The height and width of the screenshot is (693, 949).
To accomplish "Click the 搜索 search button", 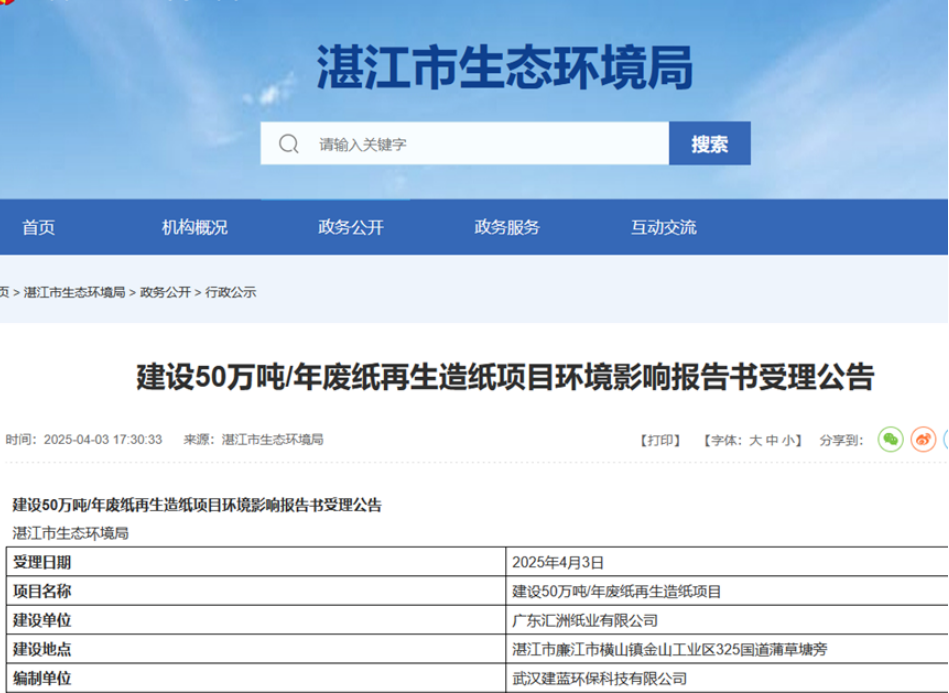I will click(x=710, y=143).
